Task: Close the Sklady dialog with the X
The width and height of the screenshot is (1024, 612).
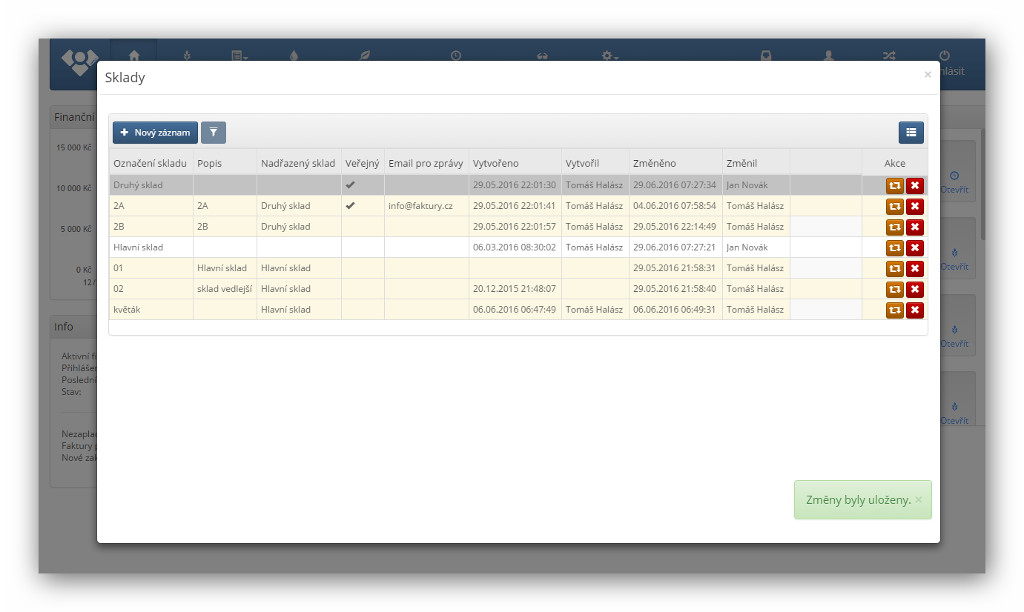Action: [927, 74]
